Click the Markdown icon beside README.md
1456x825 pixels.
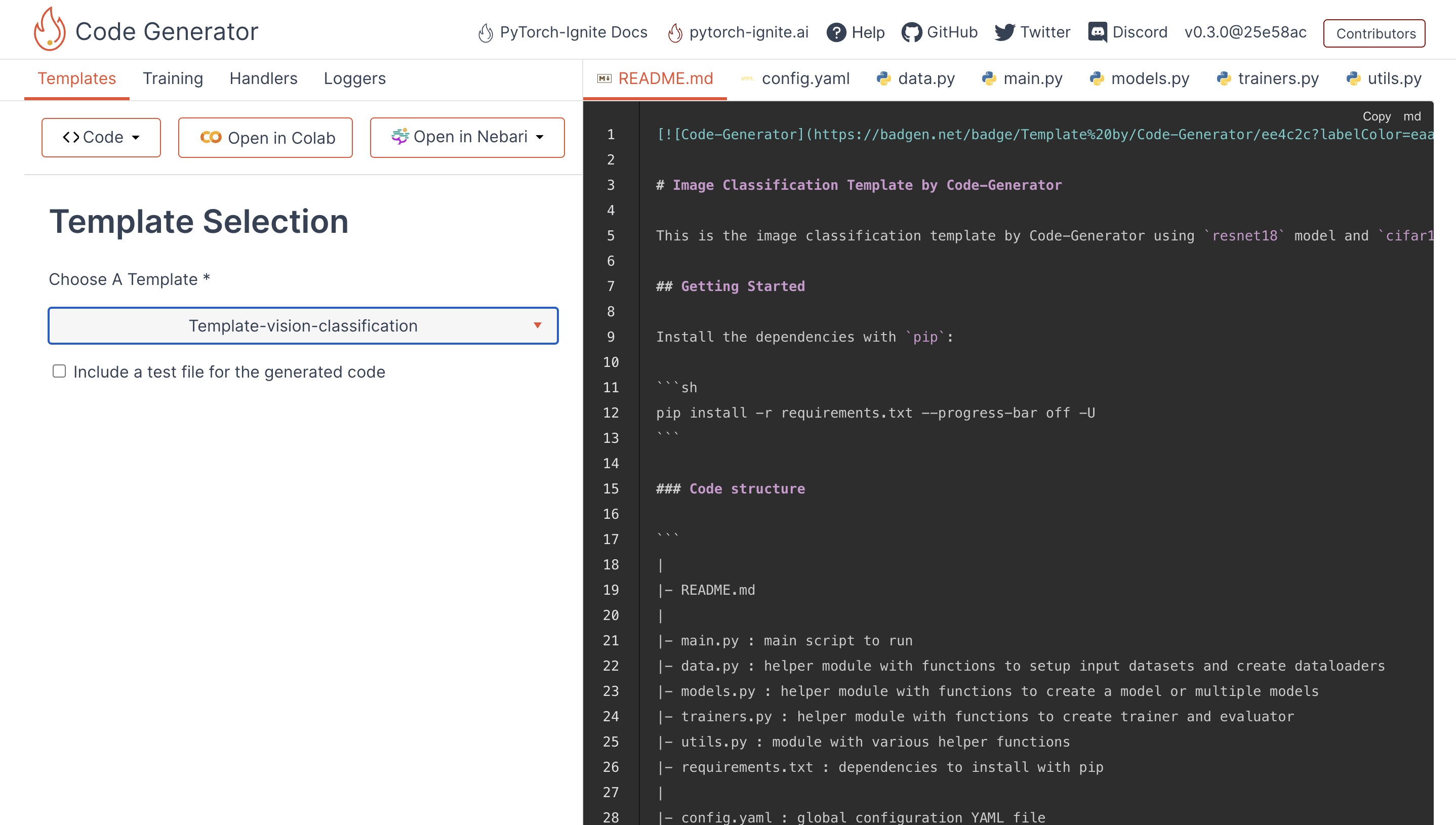click(x=604, y=79)
